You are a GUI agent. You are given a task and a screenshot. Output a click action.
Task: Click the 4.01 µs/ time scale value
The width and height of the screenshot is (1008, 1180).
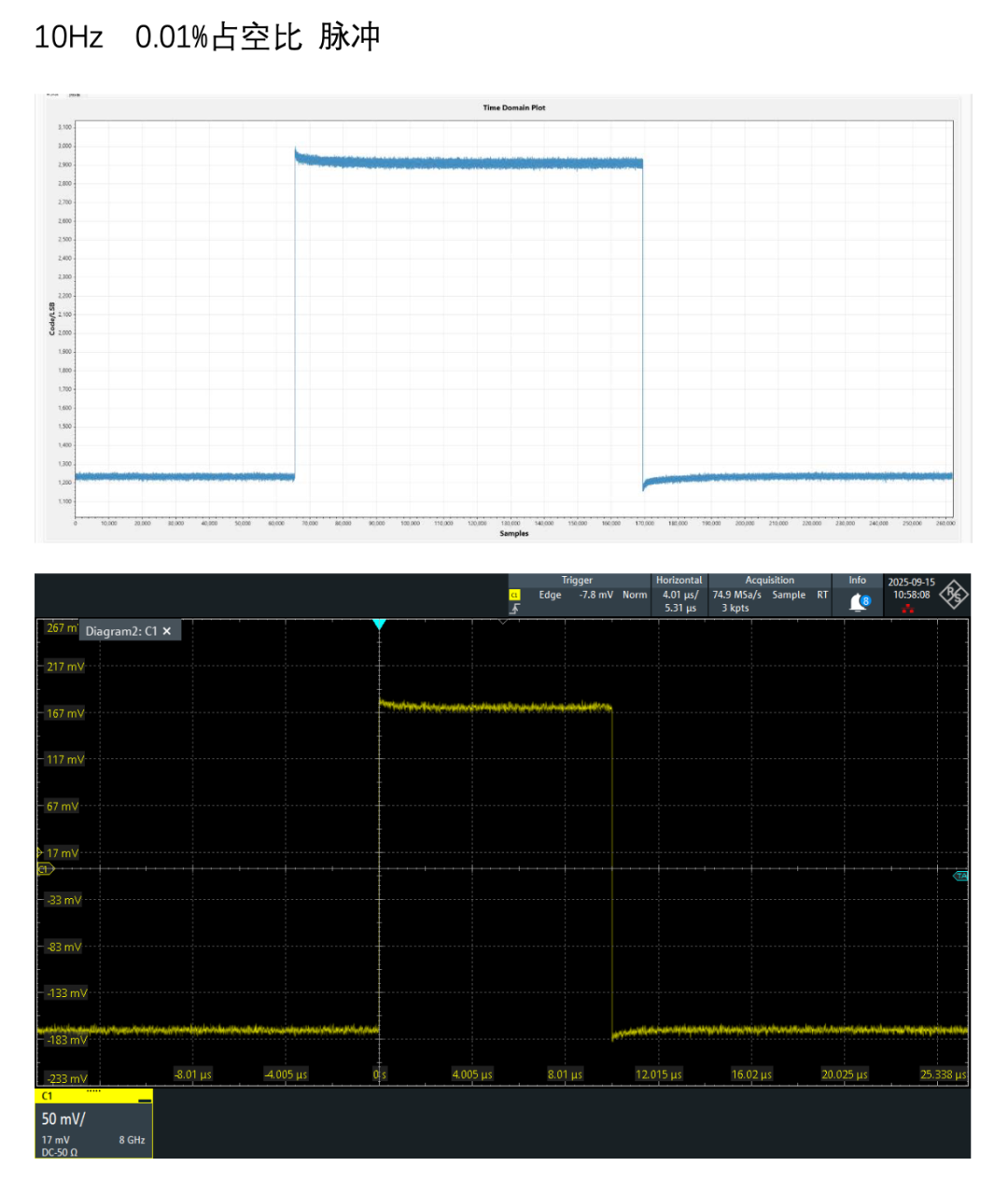pyautogui.click(x=680, y=595)
